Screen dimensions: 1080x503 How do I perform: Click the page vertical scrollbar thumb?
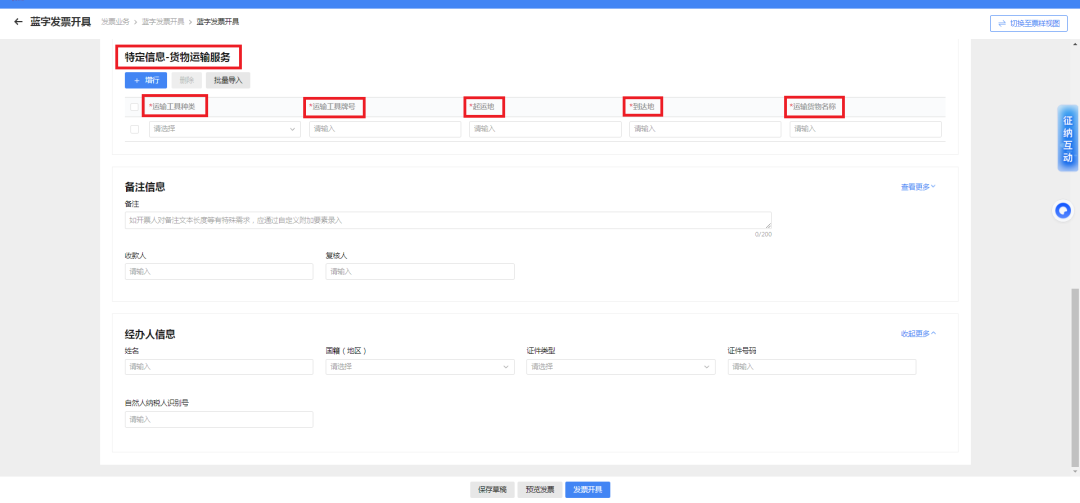pyautogui.click(x=1076, y=376)
